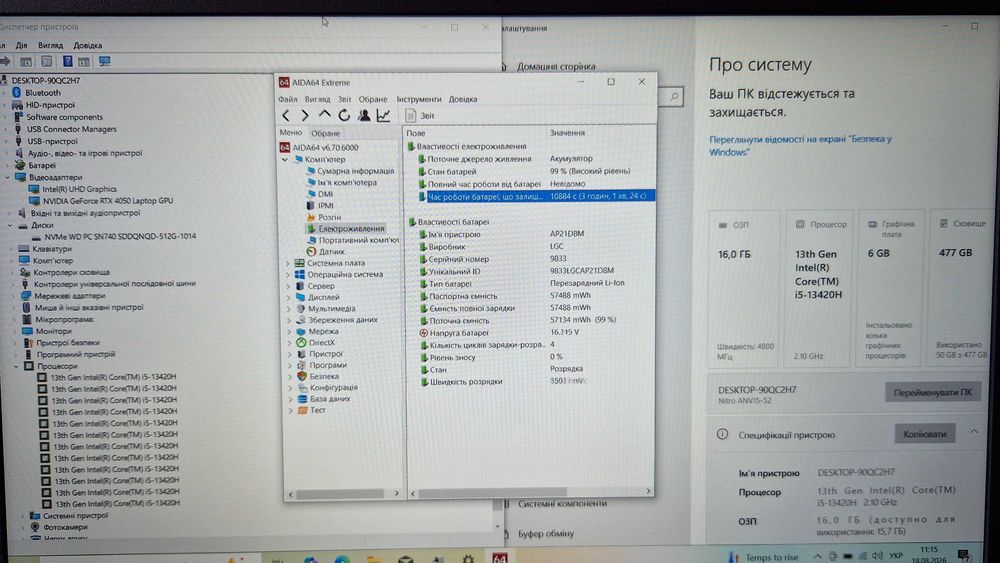Select Тест in AIDA64 tree

pyautogui.click(x=318, y=410)
